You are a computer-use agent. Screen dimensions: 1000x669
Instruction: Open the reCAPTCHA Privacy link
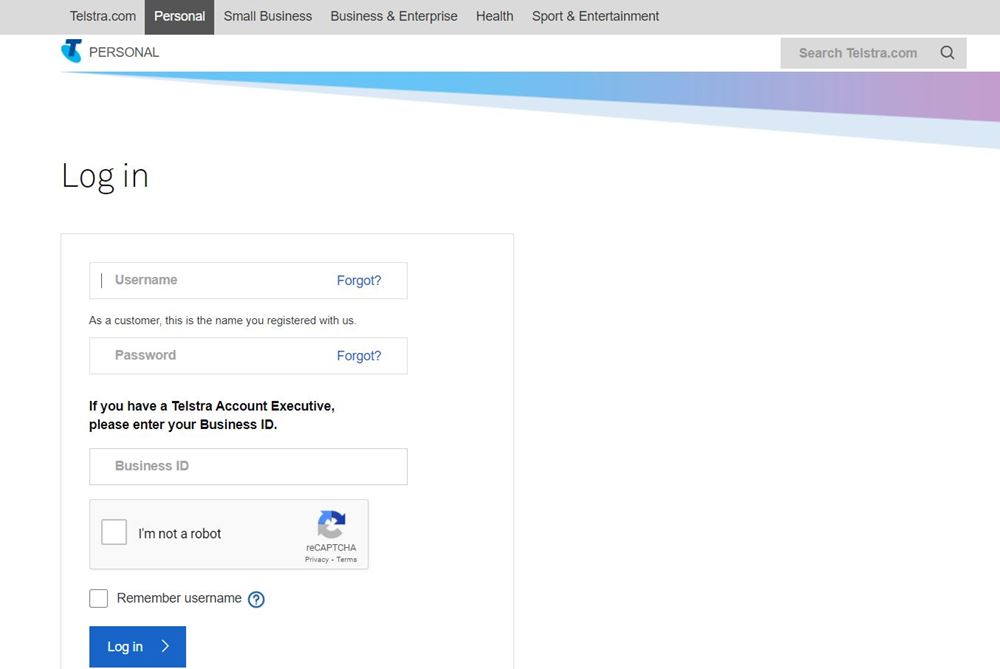pos(316,559)
